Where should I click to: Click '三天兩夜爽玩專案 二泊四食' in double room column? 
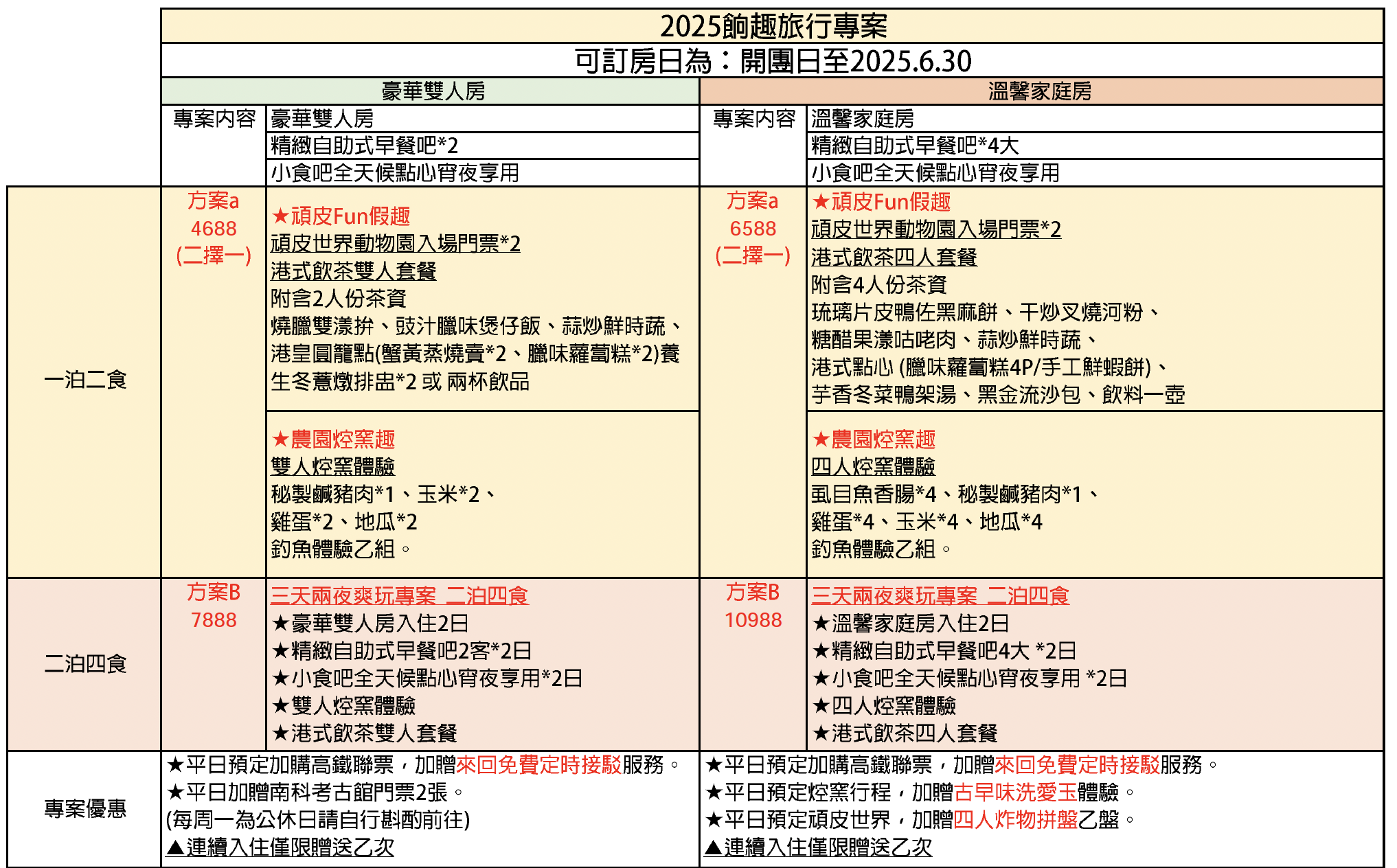click(x=400, y=595)
